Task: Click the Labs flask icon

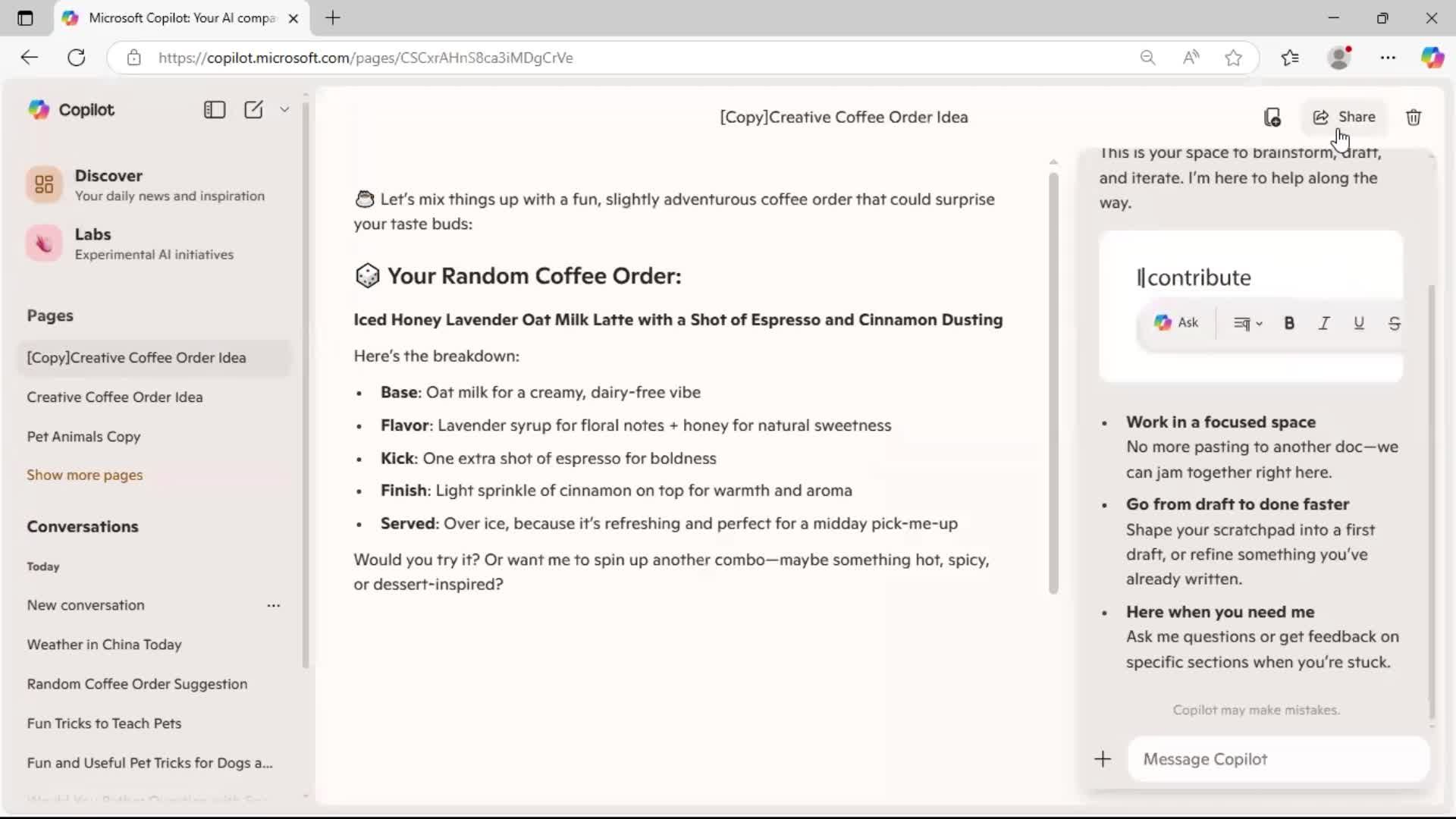Action: (x=44, y=243)
